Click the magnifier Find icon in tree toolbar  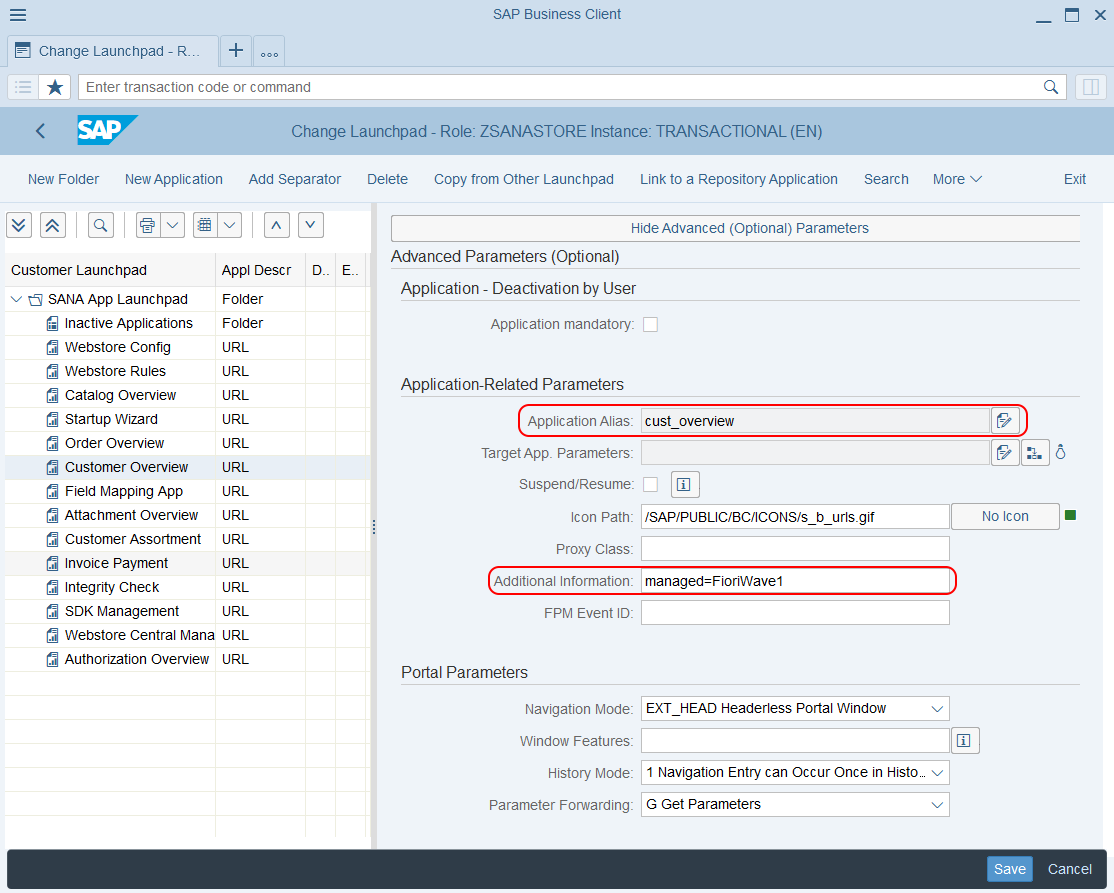(x=101, y=225)
